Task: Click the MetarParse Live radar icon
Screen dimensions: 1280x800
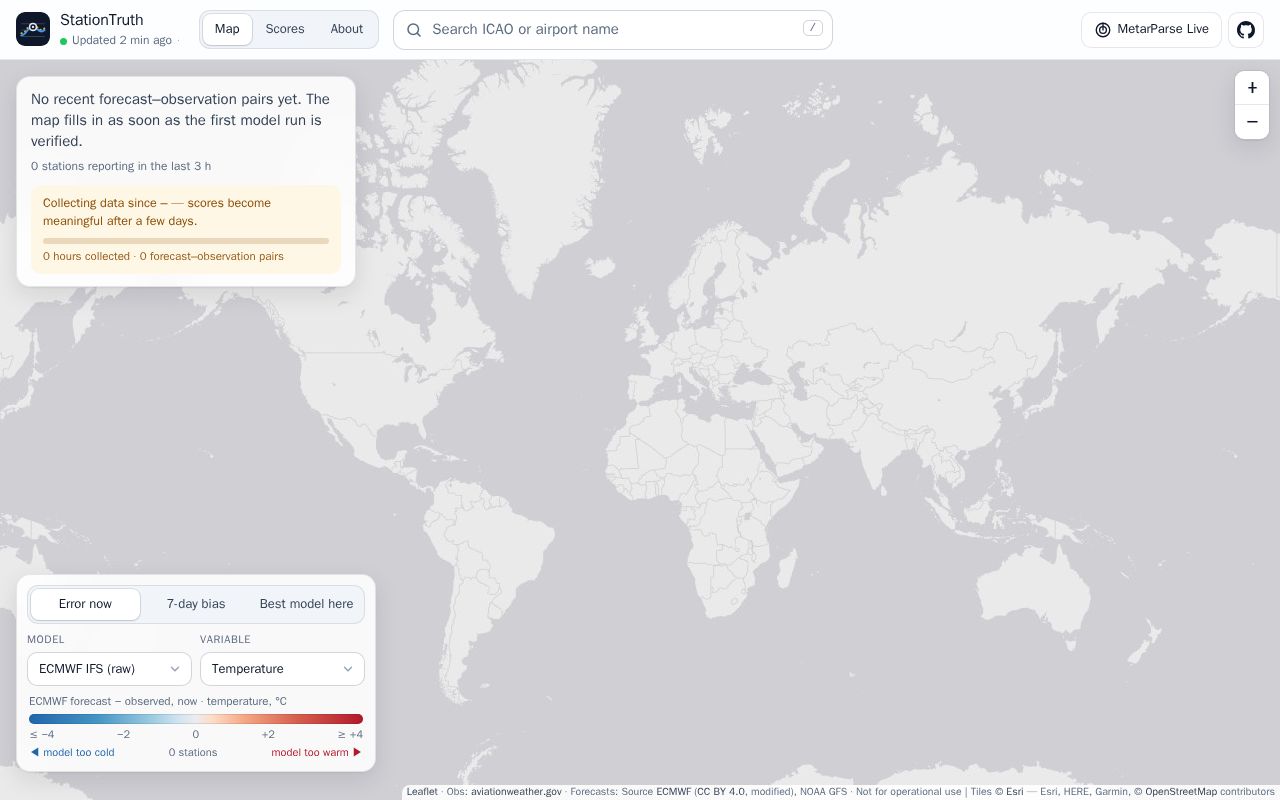Action: coord(1103,30)
